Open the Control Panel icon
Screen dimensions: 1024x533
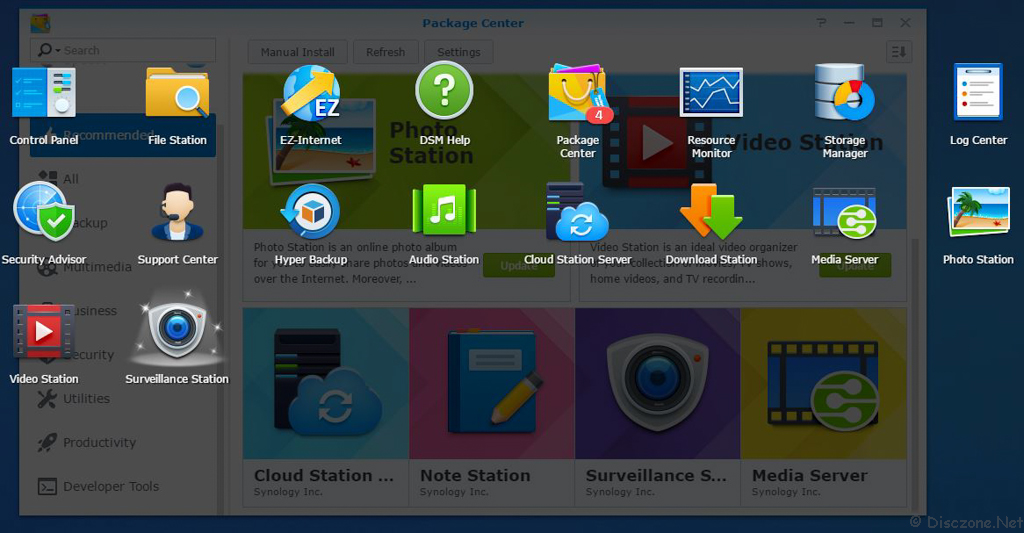44,93
